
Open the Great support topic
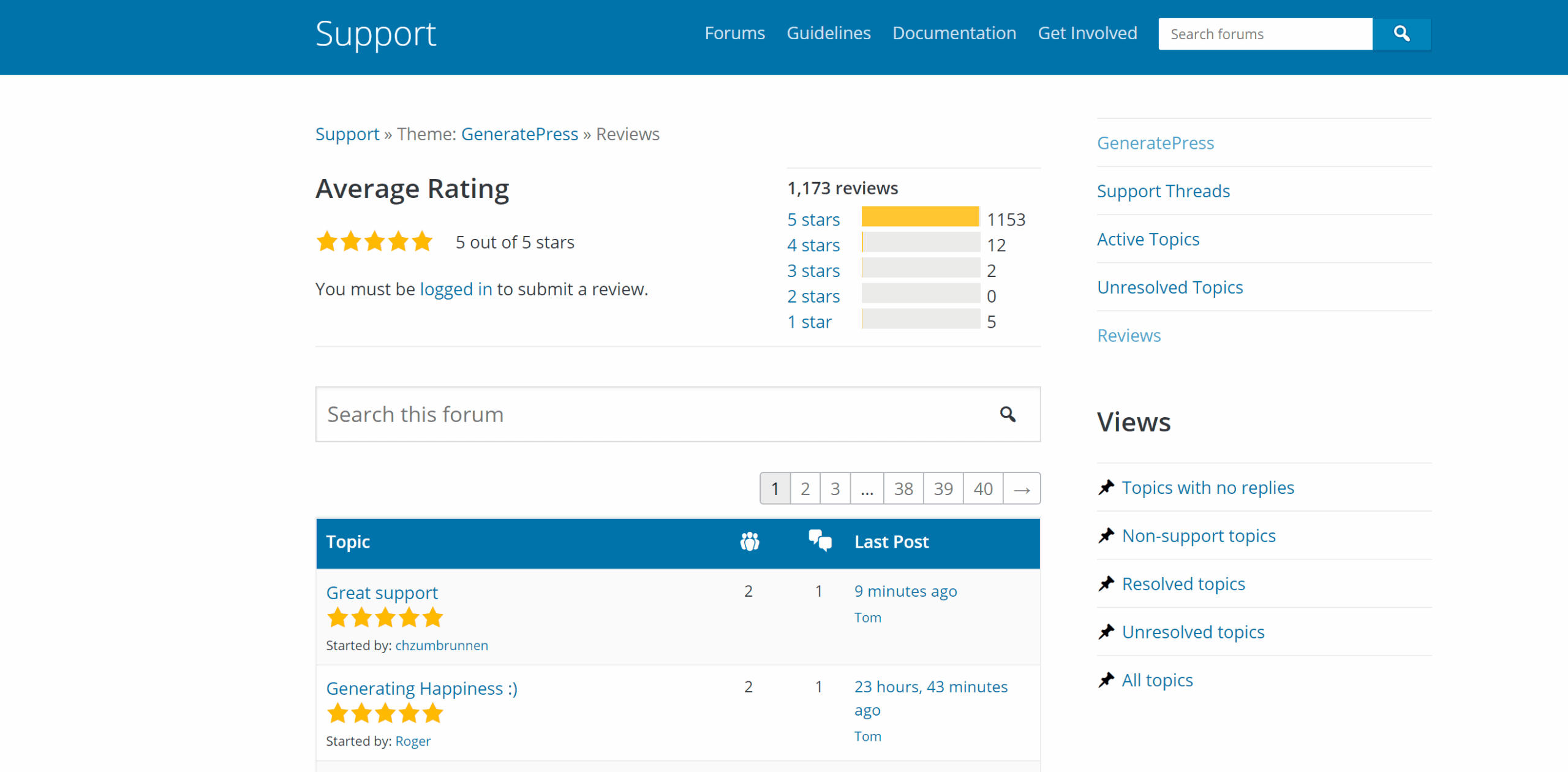click(382, 593)
